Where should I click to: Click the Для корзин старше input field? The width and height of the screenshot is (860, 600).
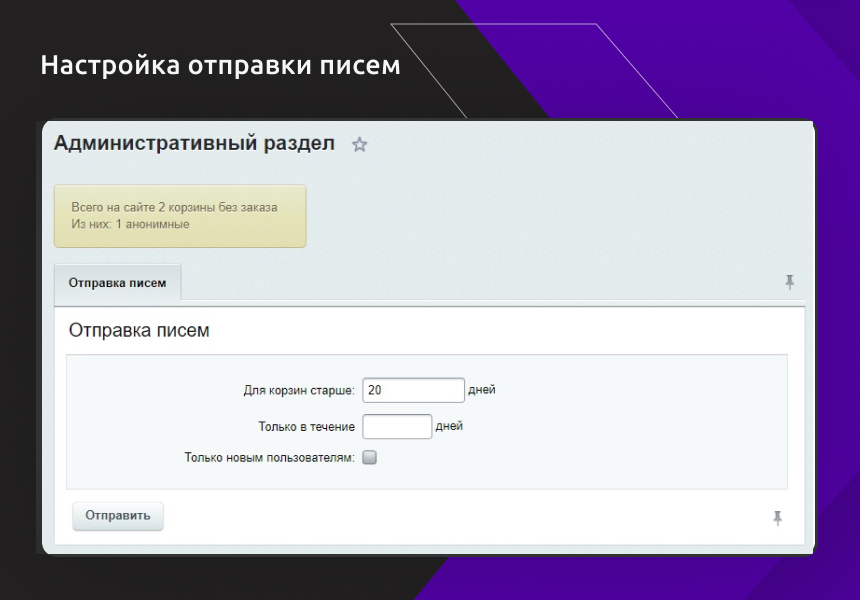coord(413,390)
